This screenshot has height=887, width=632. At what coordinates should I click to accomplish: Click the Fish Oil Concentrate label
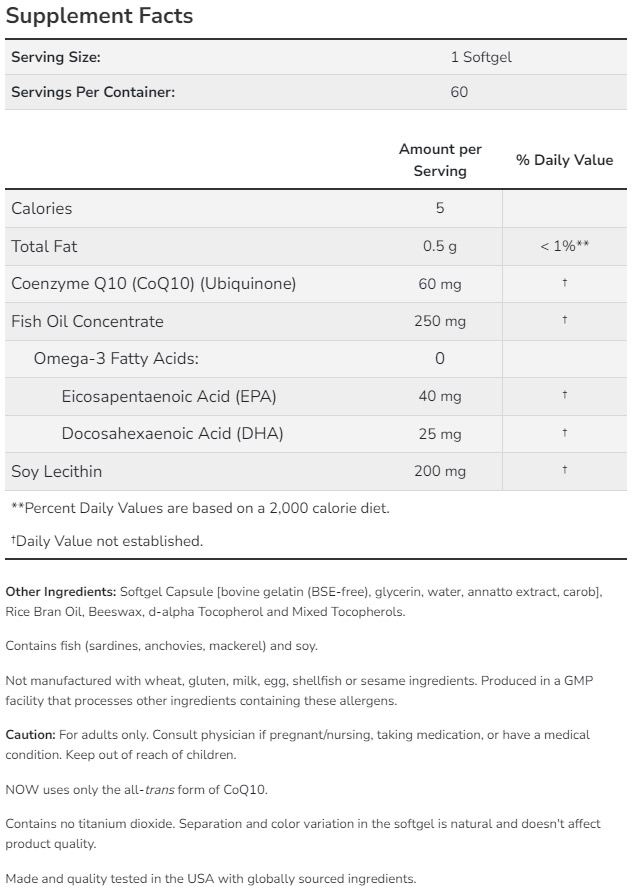coord(87,321)
